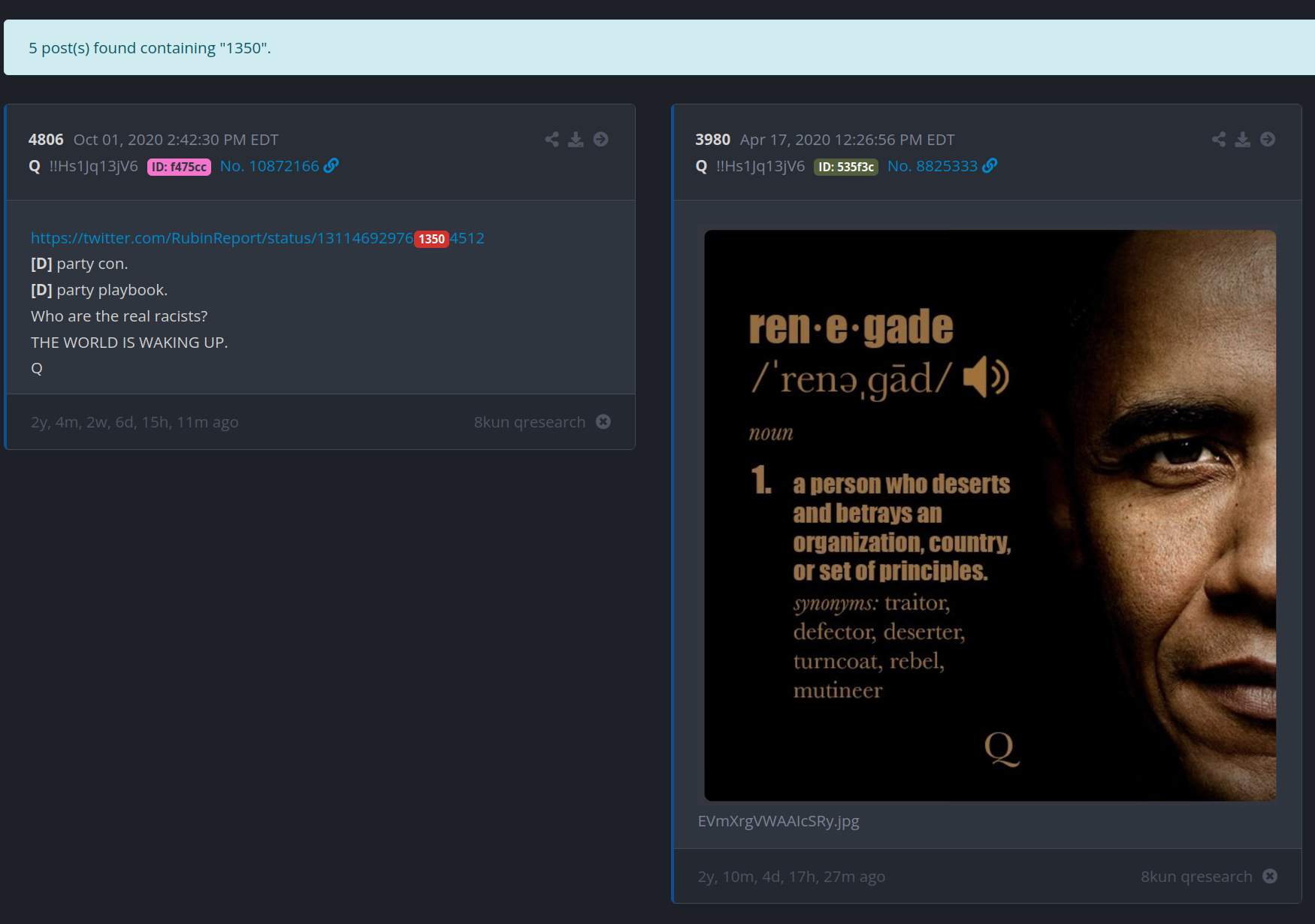Copy link icon beside No. 10872166

[x=331, y=165]
